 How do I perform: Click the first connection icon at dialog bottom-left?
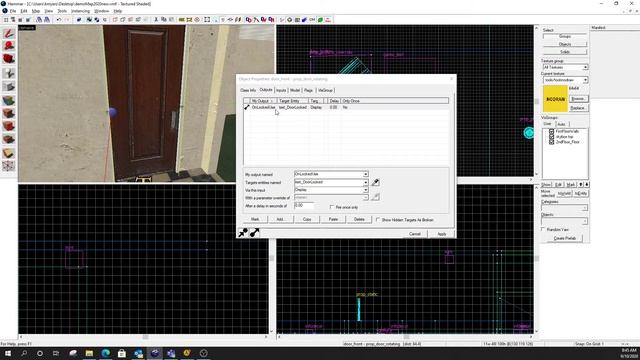tap(243, 233)
